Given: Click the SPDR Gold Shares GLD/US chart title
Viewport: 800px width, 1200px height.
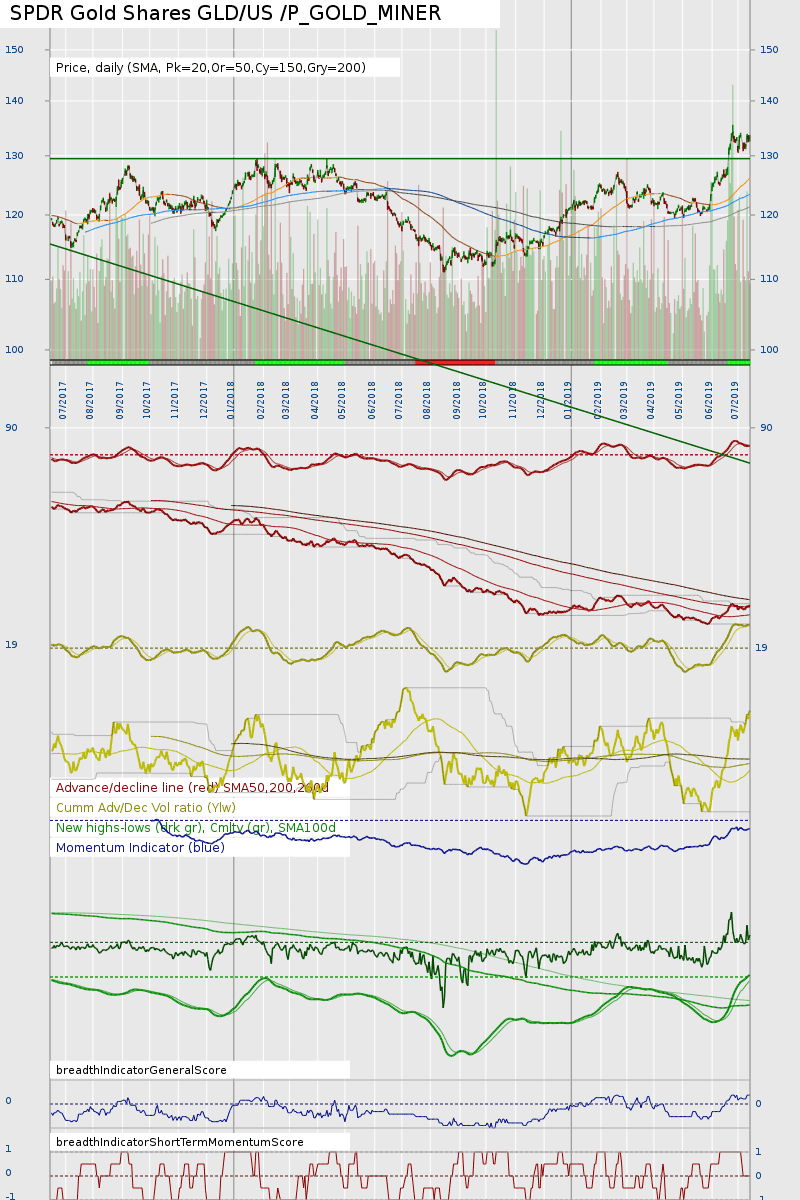Looking at the screenshot, I should tap(226, 13).
